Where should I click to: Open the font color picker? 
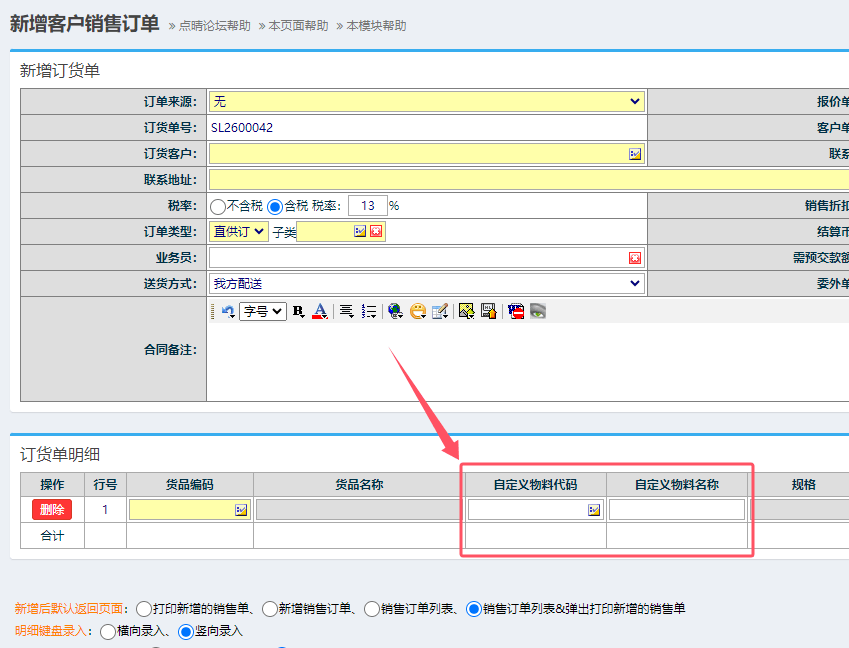coord(320,311)
